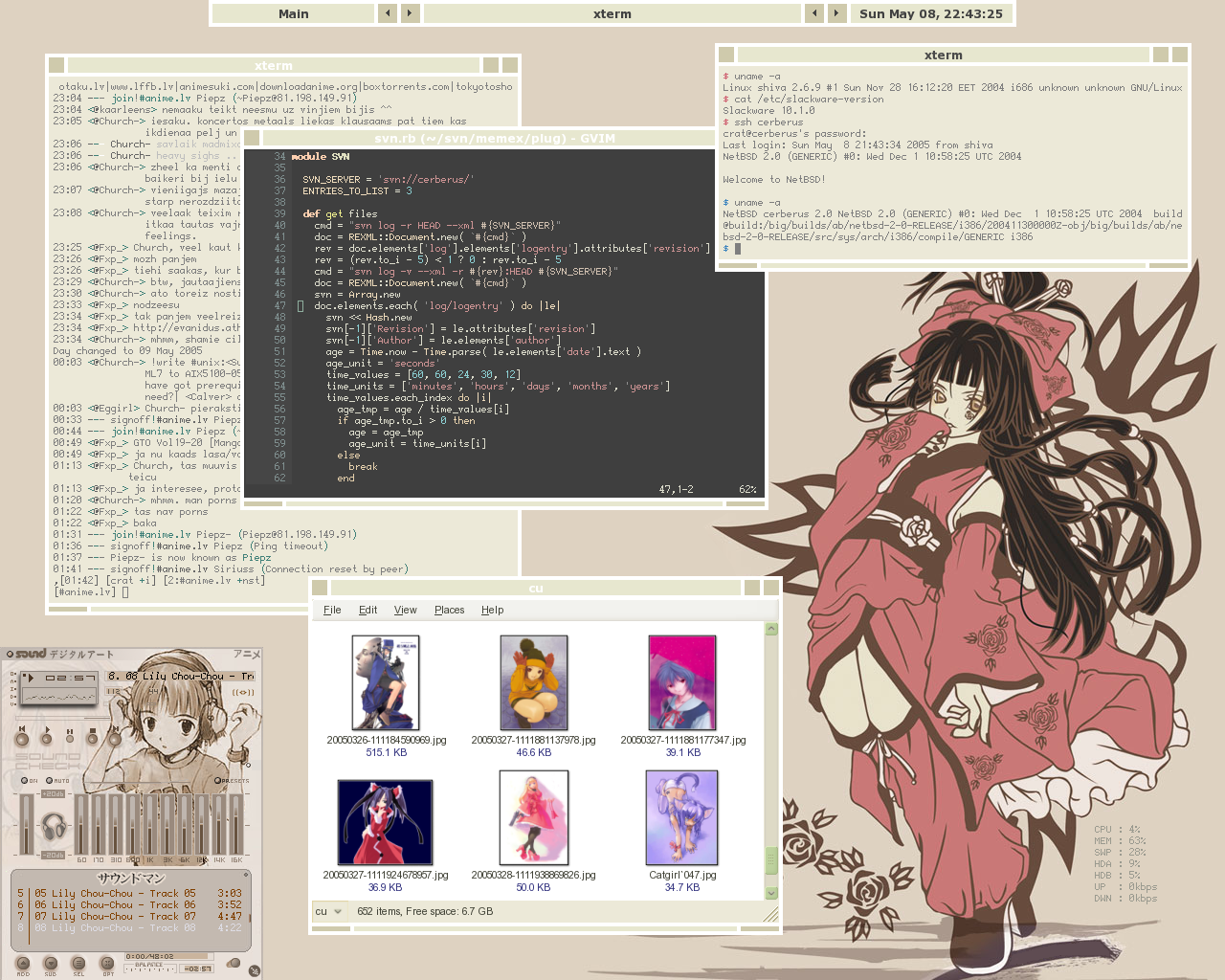The height and width of the screenshot is (980, 1225).
Task: Select playlist entry Track 08
Action: (128, 927)
